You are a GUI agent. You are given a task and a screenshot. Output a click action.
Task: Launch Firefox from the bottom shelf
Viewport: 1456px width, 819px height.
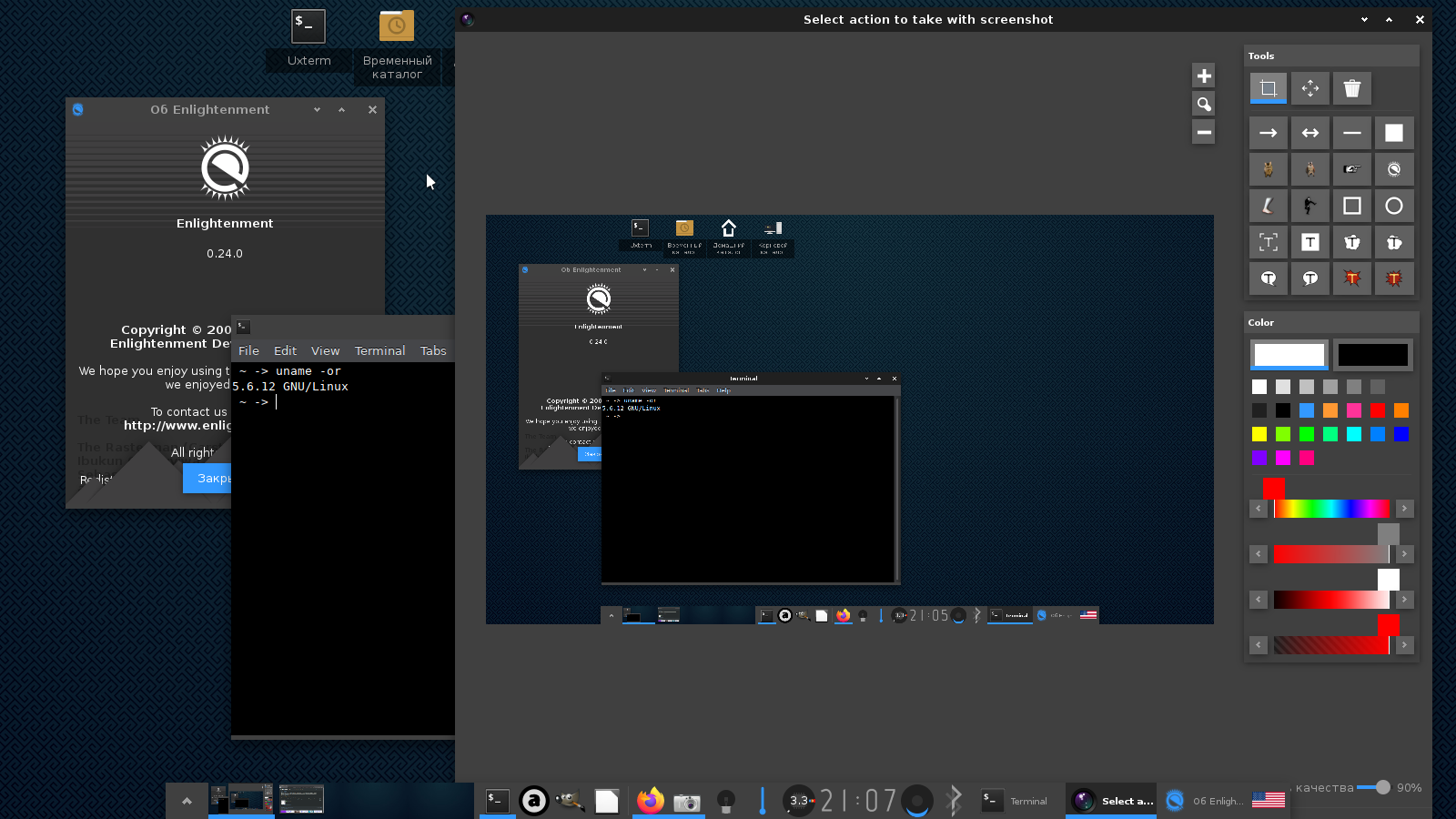click(650, 801)
